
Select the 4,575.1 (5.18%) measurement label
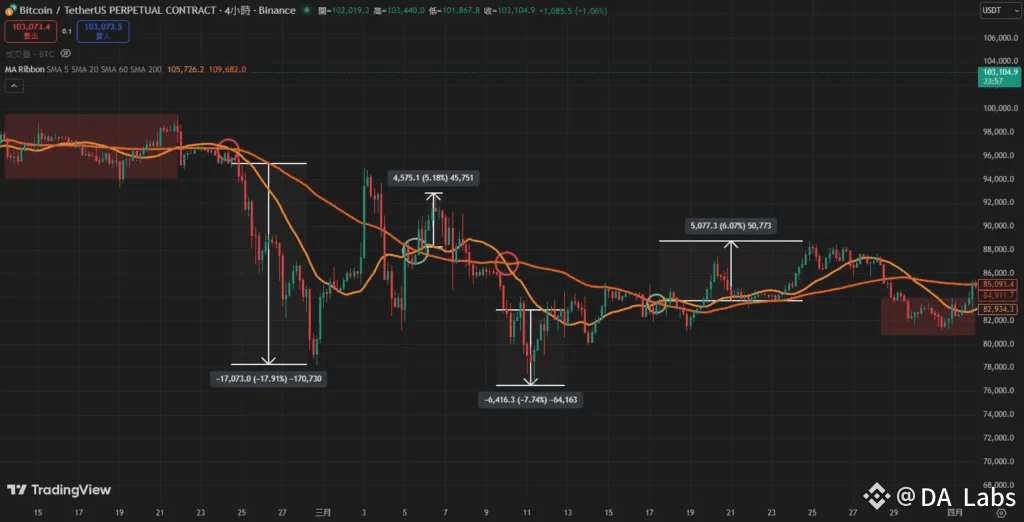click(434, 177)
